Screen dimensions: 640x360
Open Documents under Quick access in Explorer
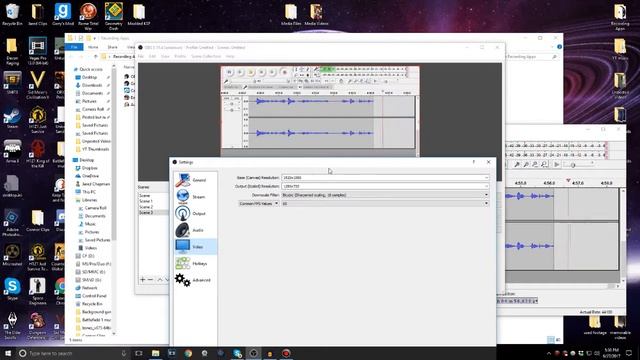[x=91, y=93]
